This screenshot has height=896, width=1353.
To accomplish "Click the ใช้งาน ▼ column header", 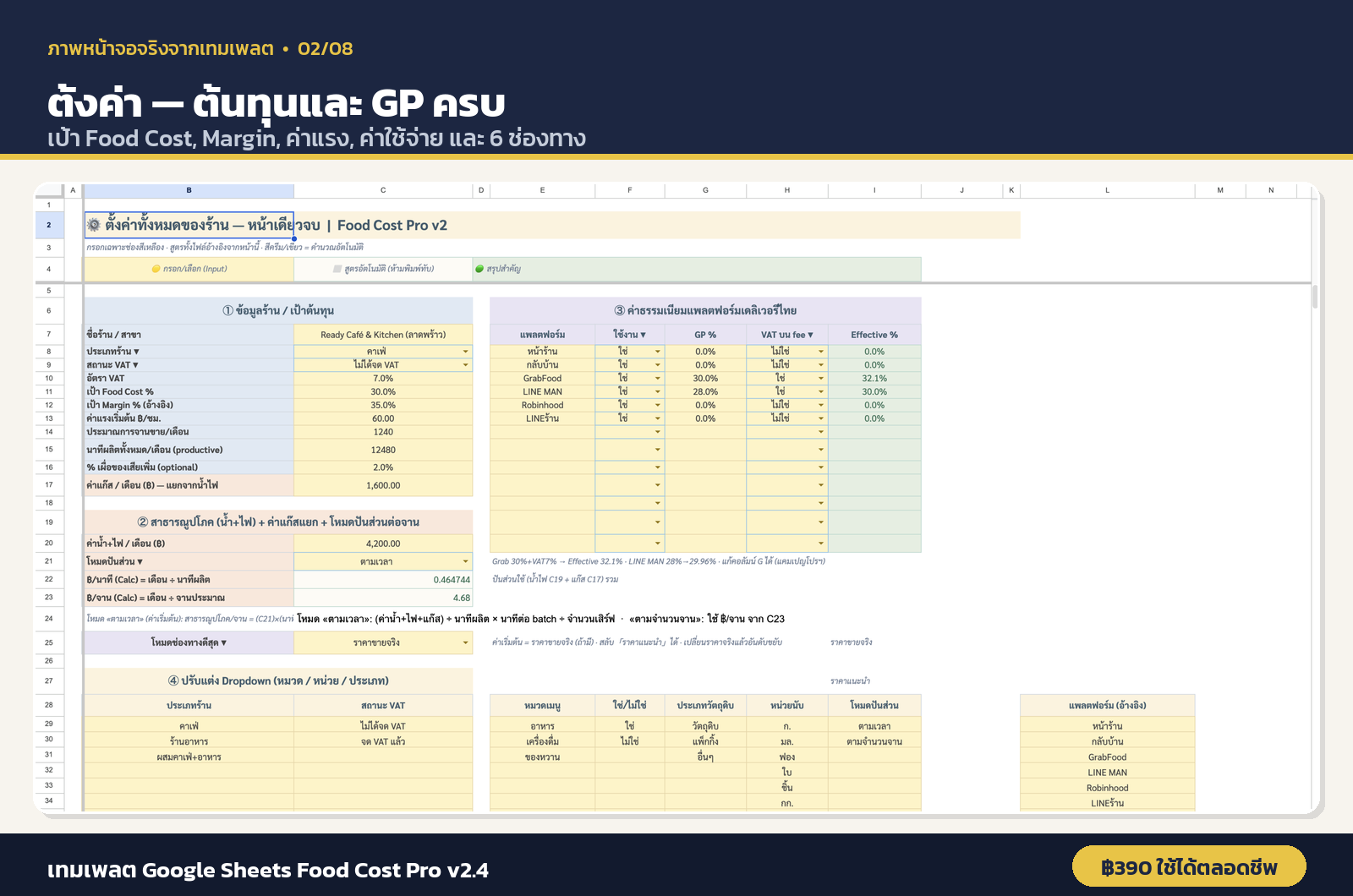I will 629,335.
